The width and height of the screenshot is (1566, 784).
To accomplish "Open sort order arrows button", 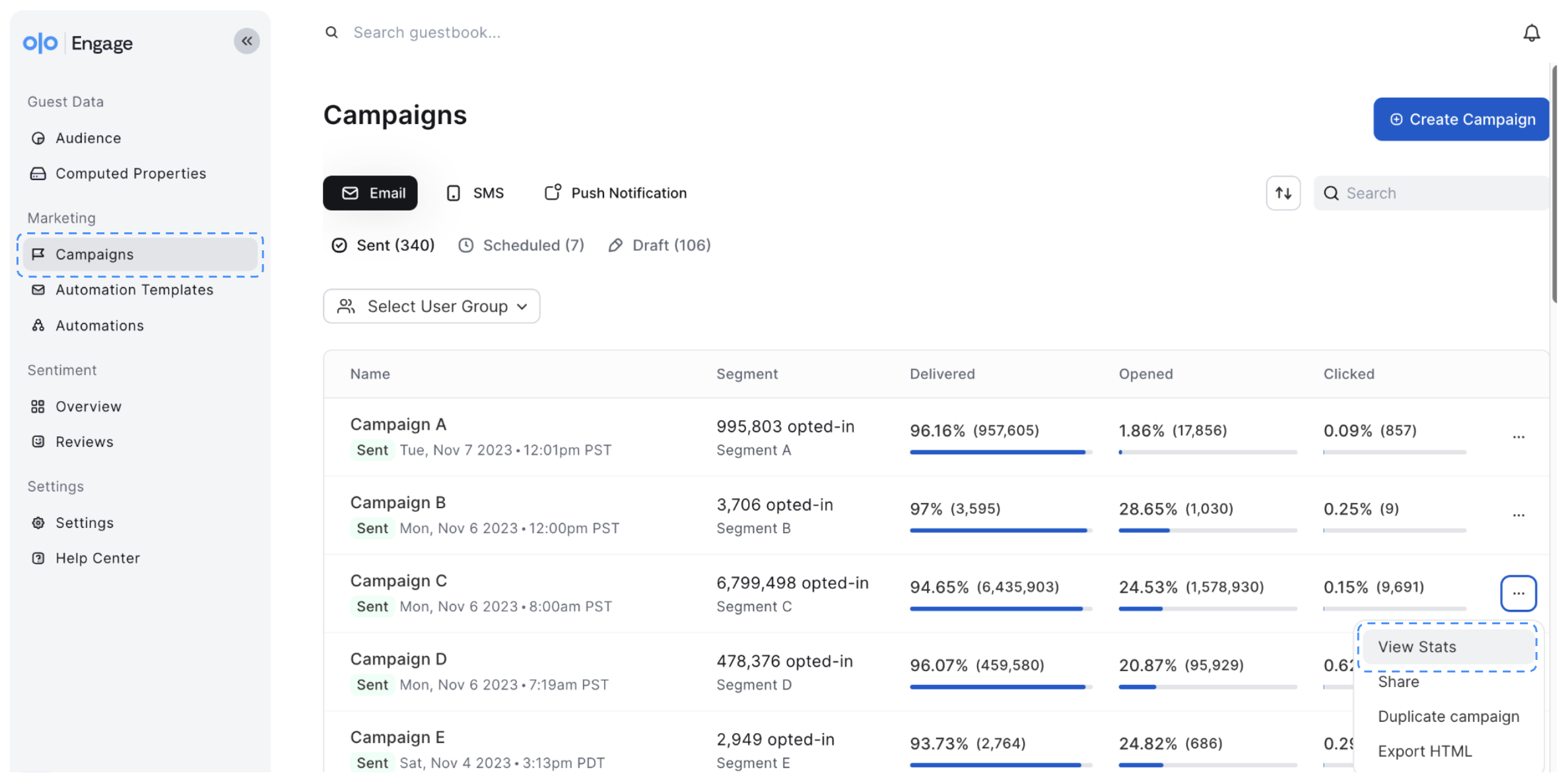I will pos(1283,193).
